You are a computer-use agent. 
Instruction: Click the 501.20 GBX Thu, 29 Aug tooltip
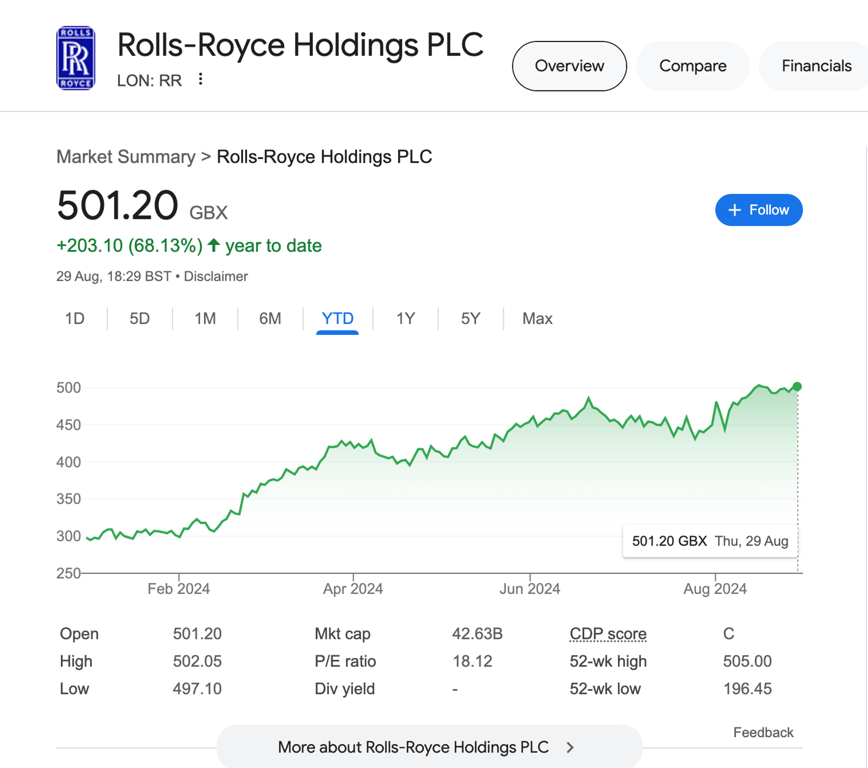710,541
